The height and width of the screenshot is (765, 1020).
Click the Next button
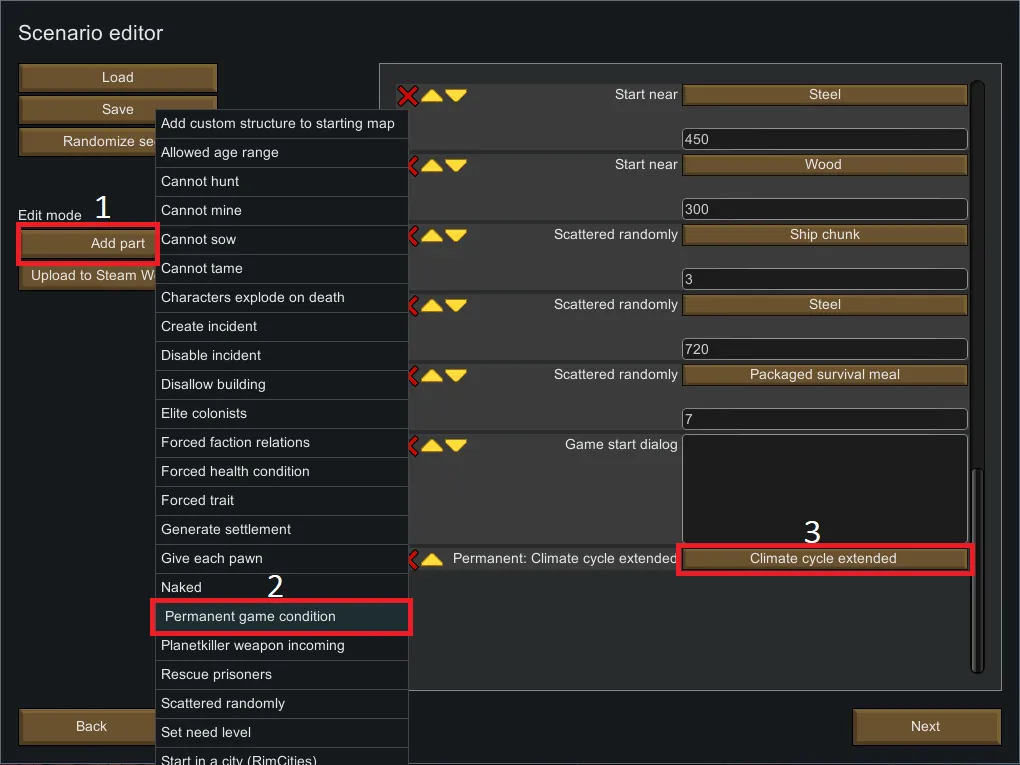pyautogui.click(x=925, y=727)
